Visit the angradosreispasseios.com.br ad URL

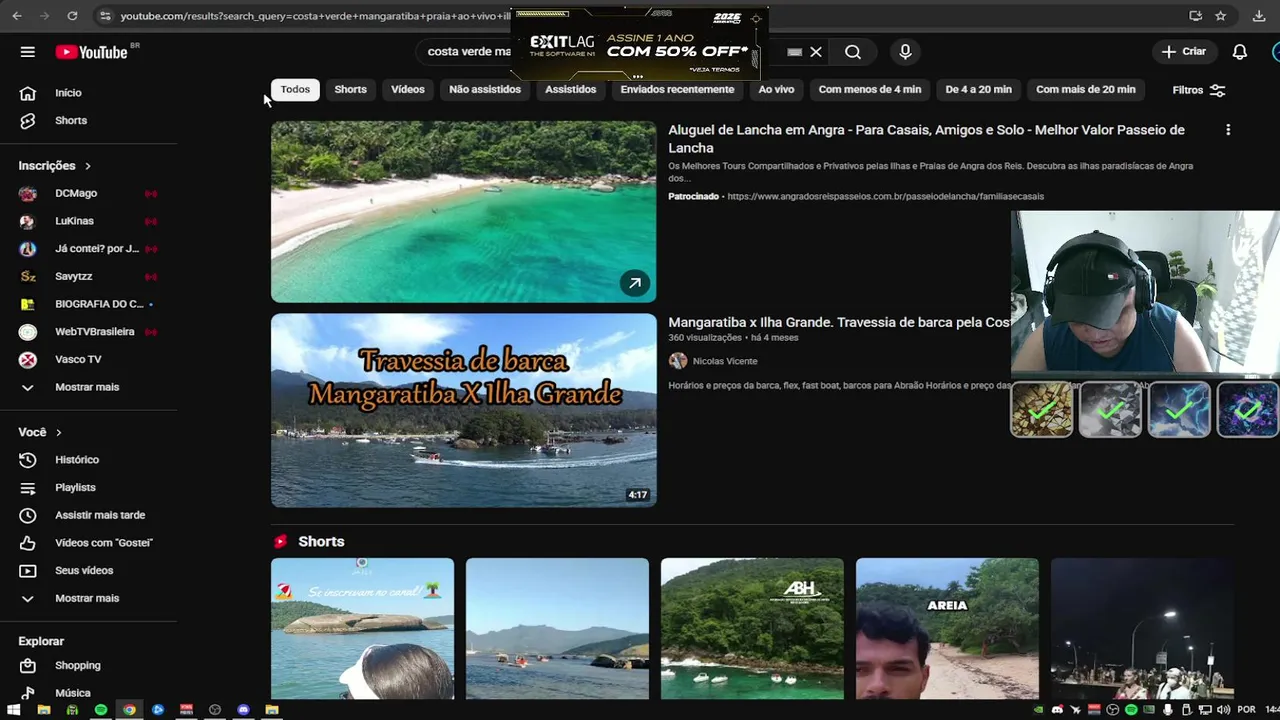(885, 197)
